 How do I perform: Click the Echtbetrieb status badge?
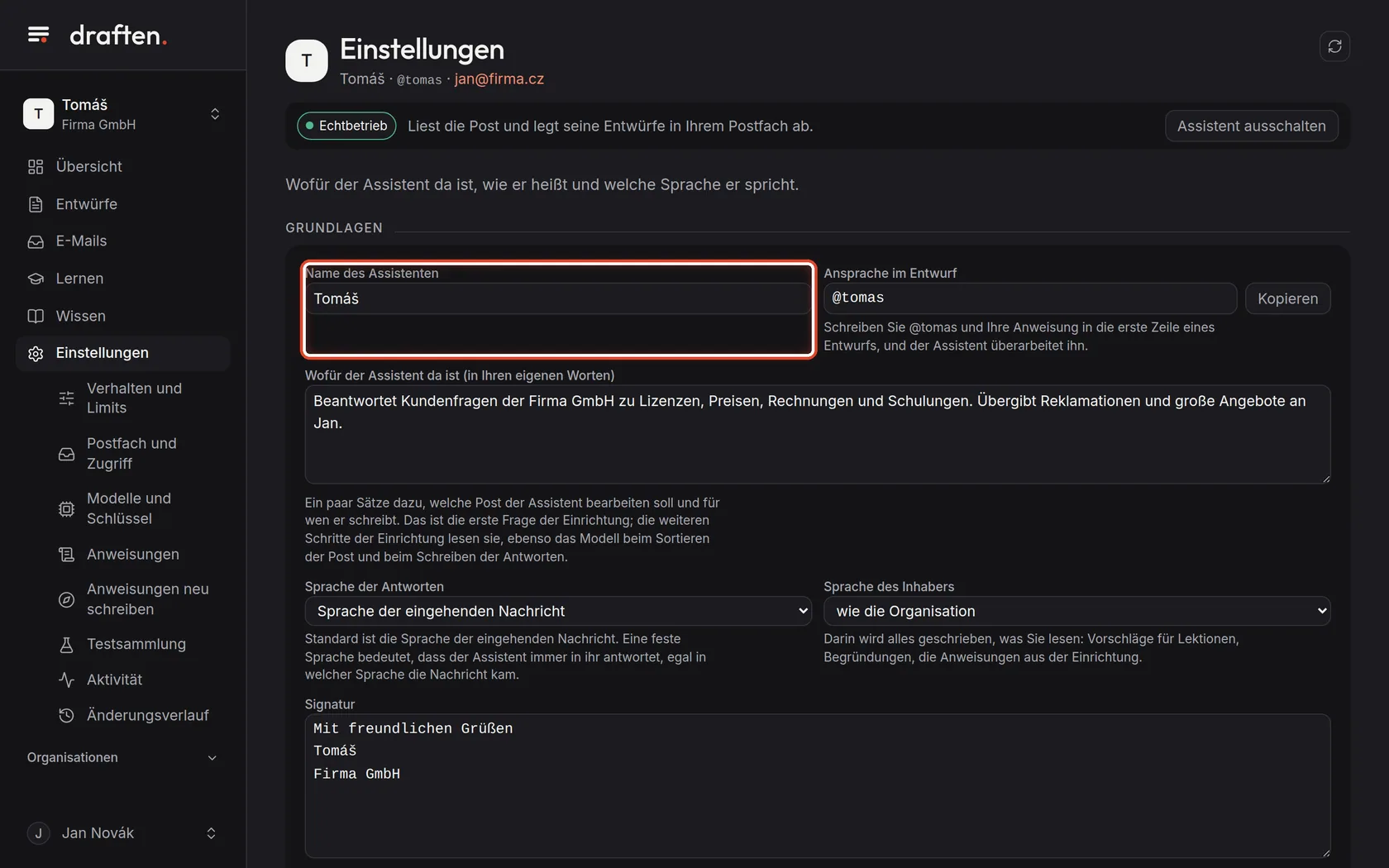click(x=346, y=126)
